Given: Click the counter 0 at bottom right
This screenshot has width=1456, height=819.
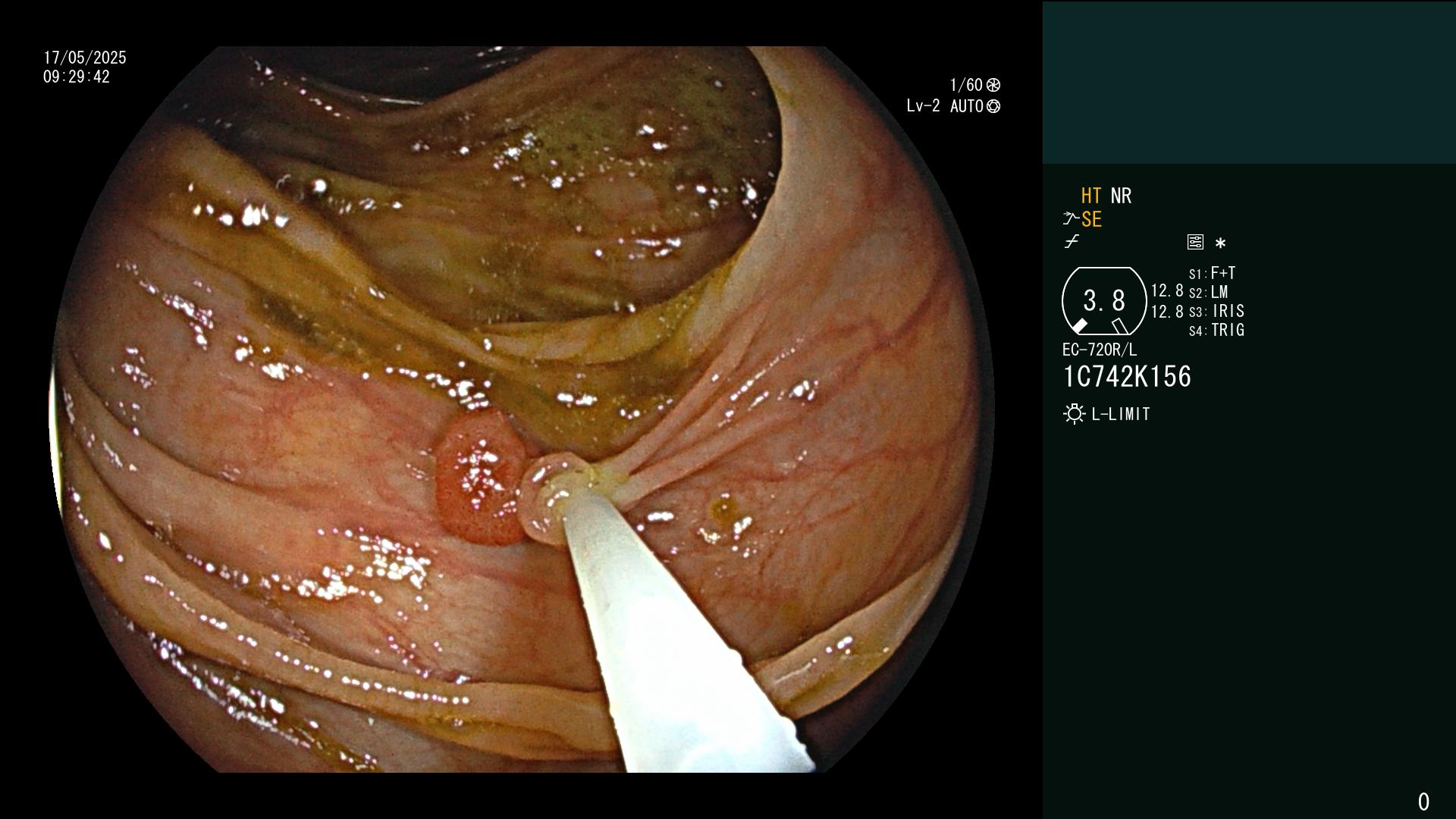Looking at the screenshot, I should click(x=1423, y=802).
